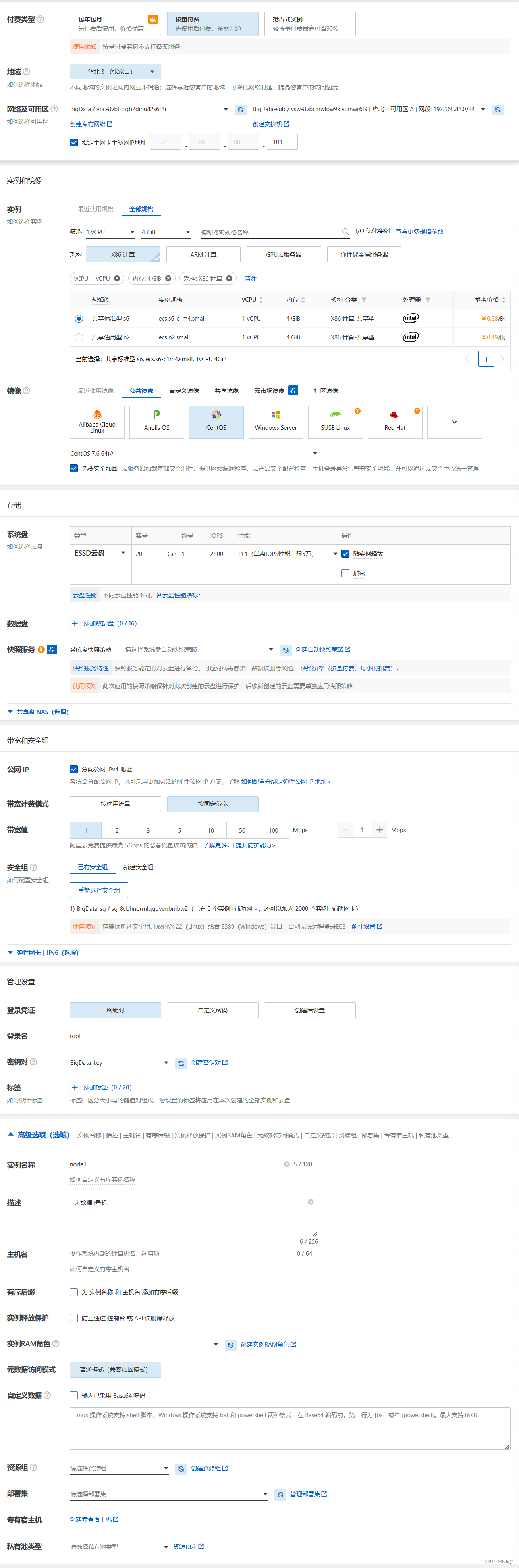Set bandwidth value to 5 Mbps
Image resolution: width=519 pixels, height=1568 pixels.
click(179, 830)
